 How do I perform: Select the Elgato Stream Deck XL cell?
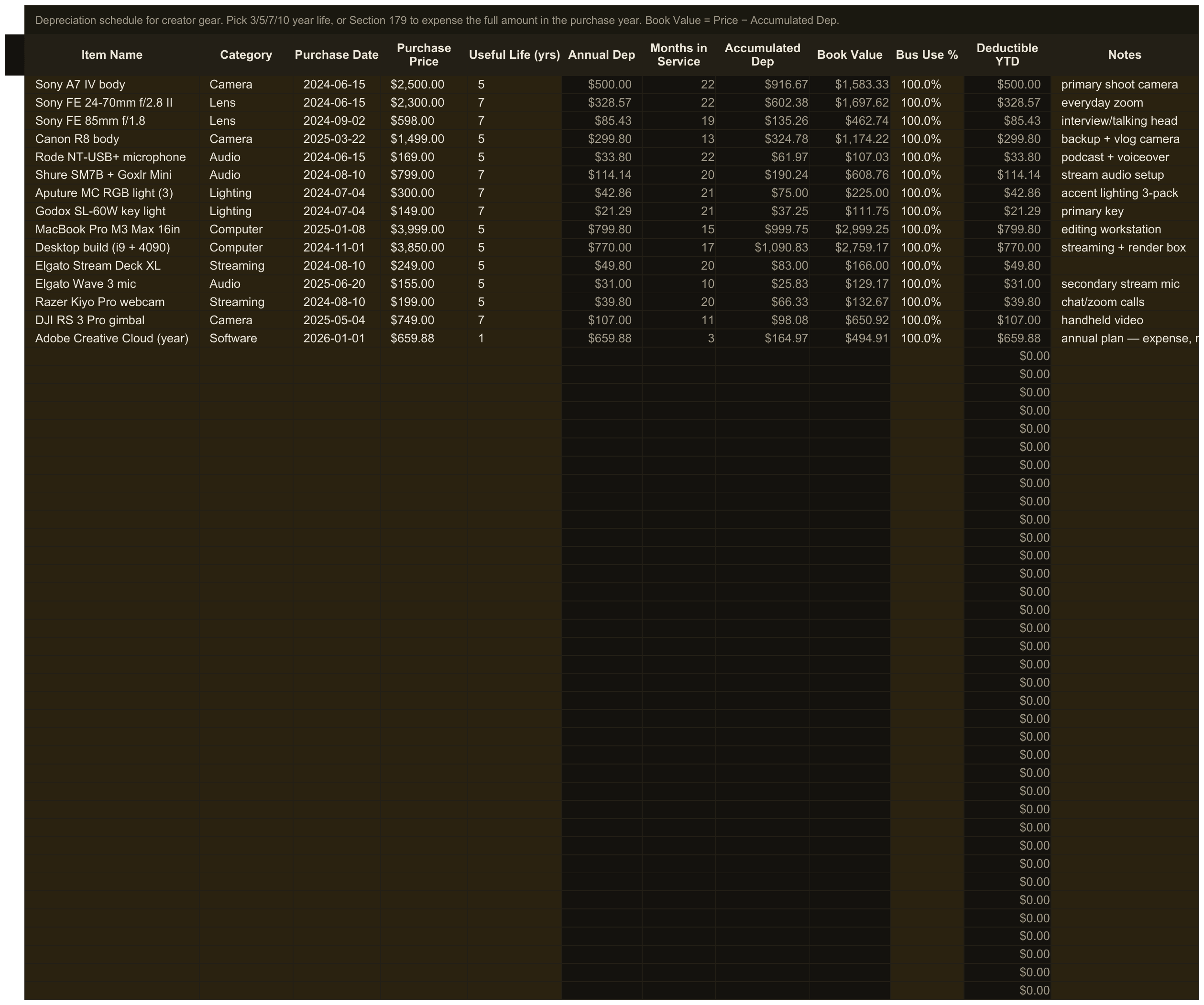112,266
